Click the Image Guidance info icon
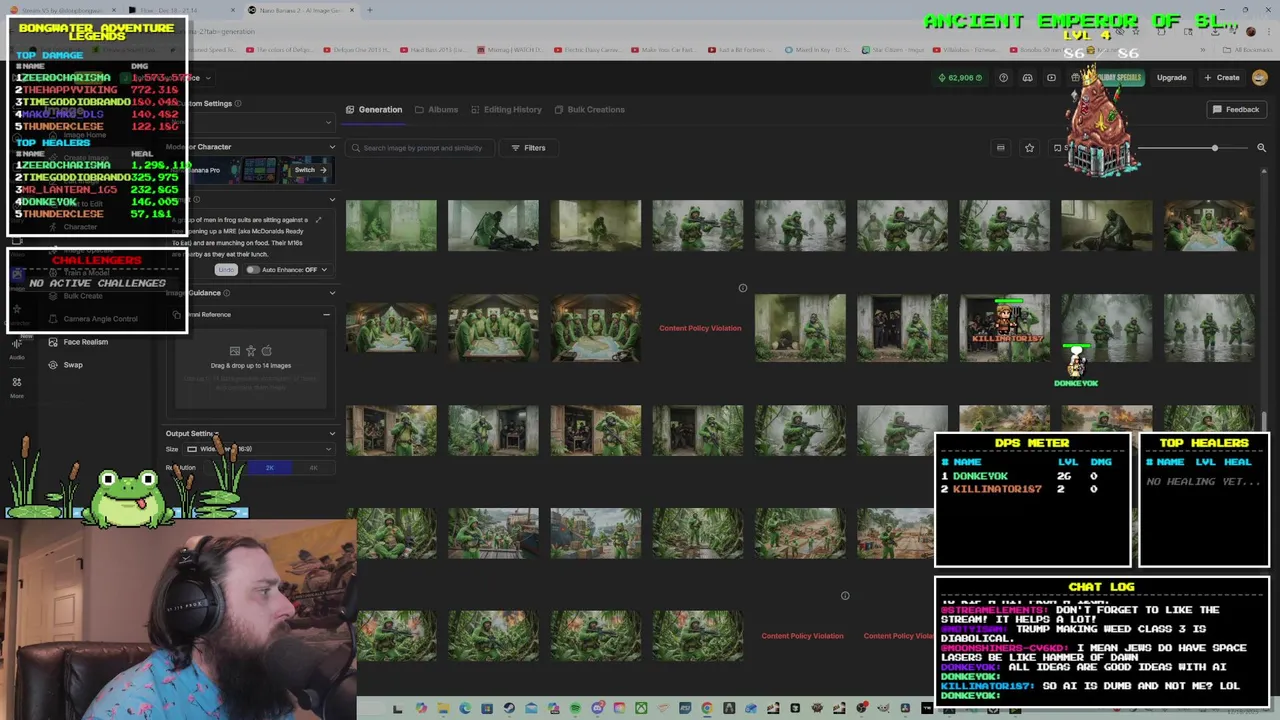 pyautogui.click(x=227, y=293)
